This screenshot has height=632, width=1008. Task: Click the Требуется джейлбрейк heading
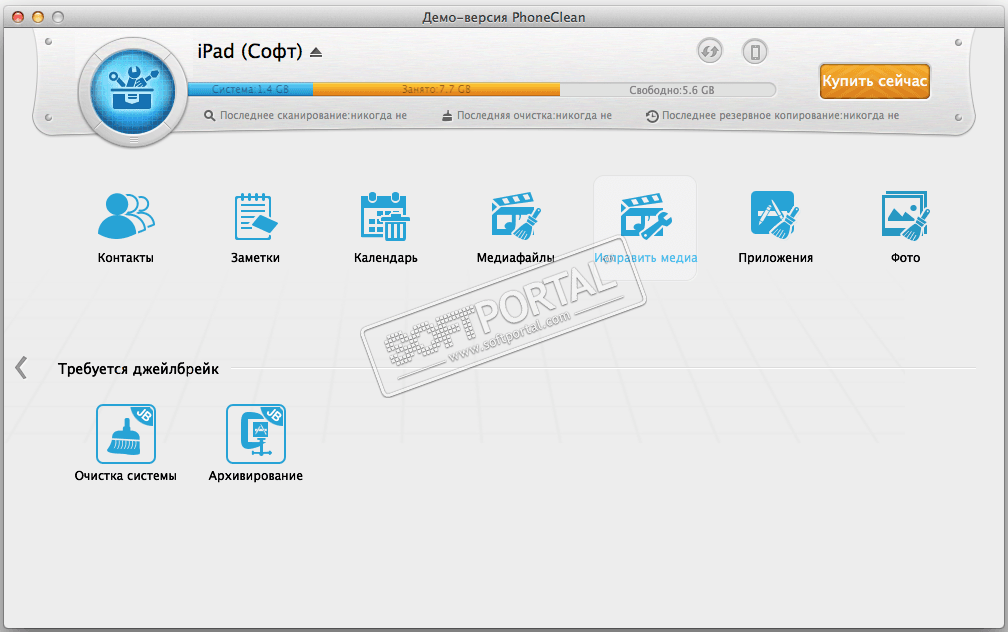click(138, 369)
